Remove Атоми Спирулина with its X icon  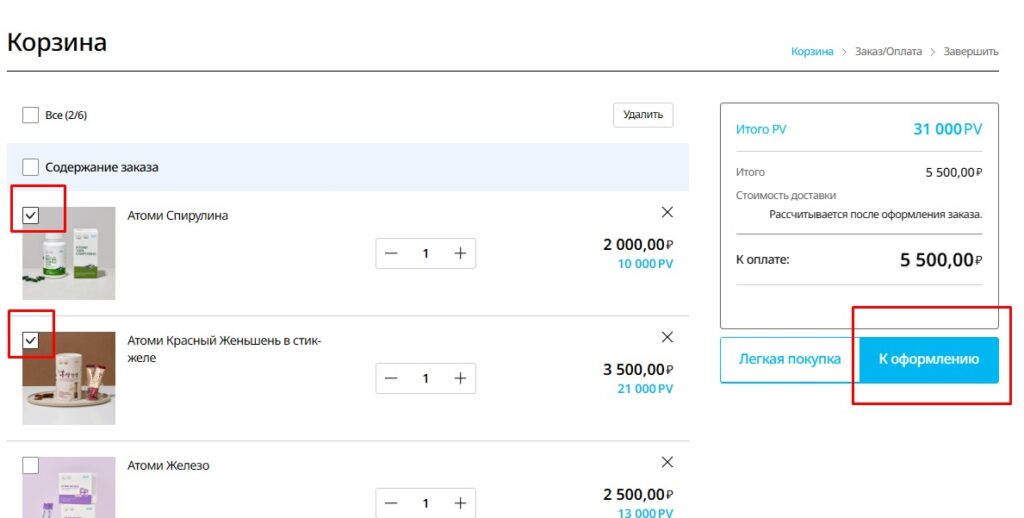[667, 212]
